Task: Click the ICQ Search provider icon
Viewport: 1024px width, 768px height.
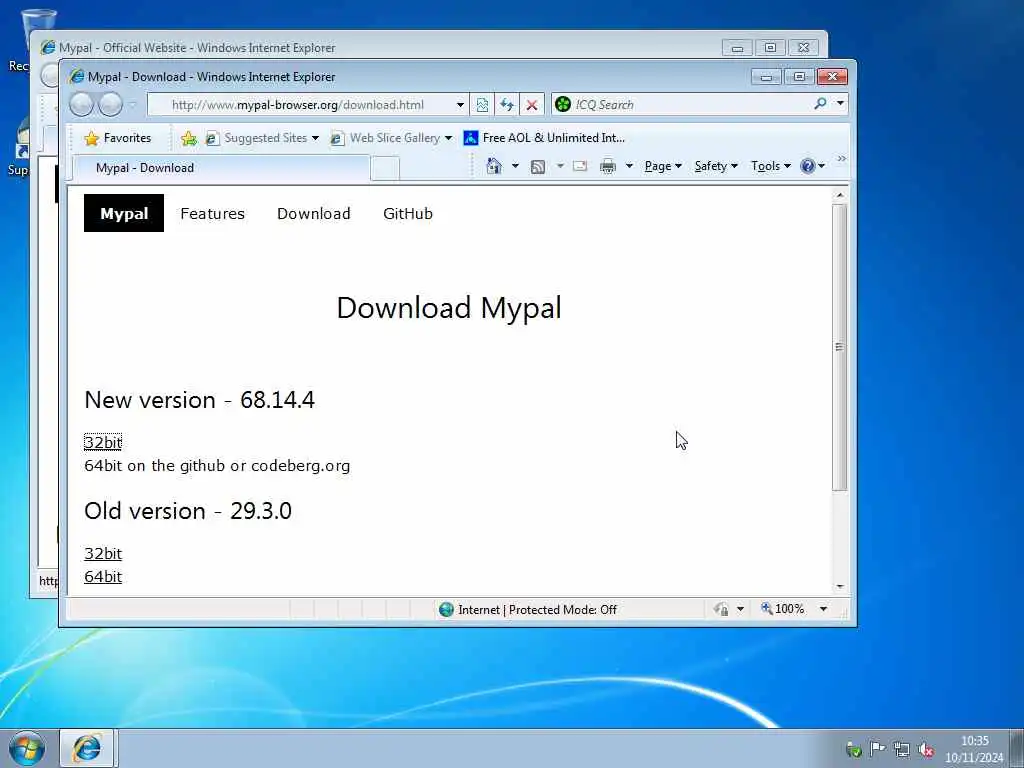Action: [563, 104]
